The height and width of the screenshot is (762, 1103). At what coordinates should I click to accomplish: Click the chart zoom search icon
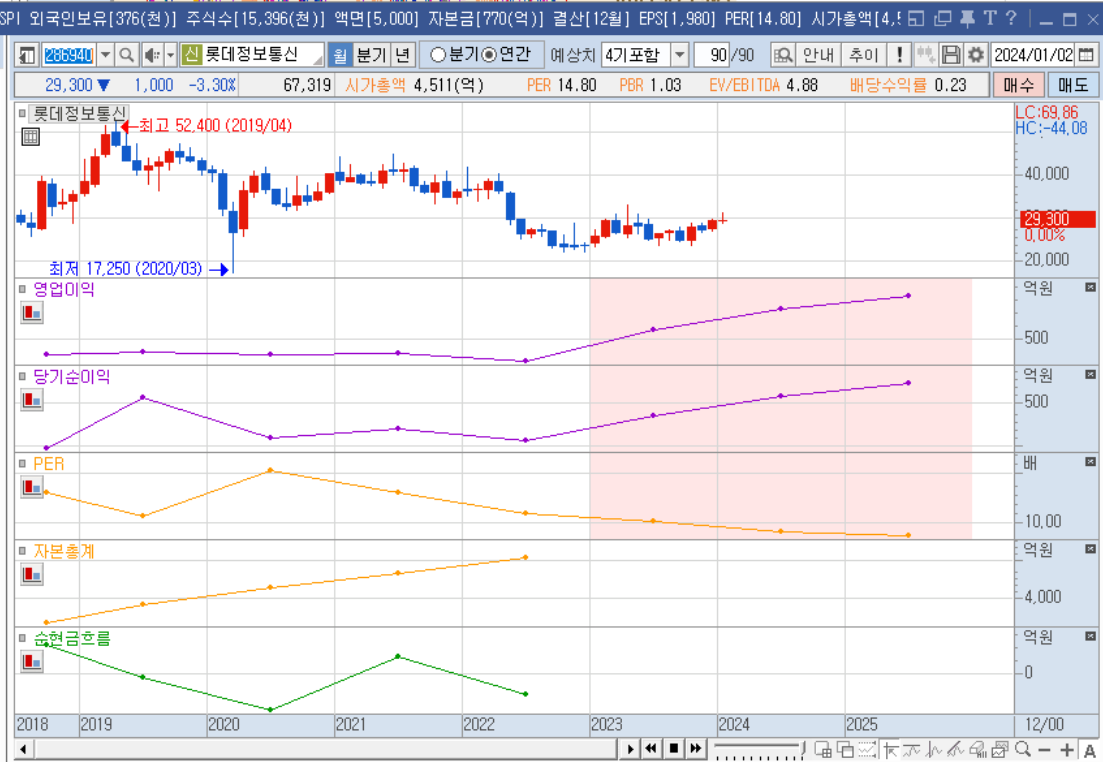(783, 55)
